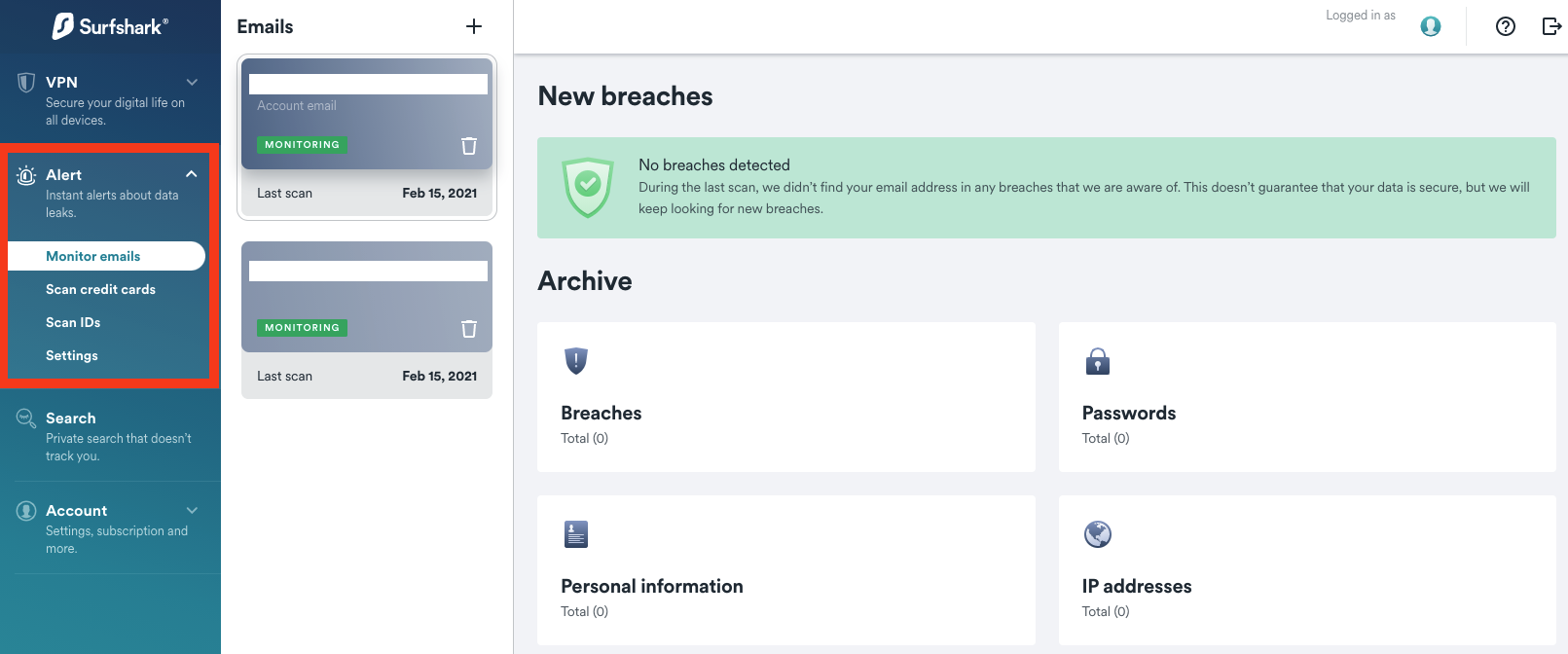Viewport: 1568px width, 654px height.
Task: Open the Passwords archive card title
Action: pos(1129,413)
